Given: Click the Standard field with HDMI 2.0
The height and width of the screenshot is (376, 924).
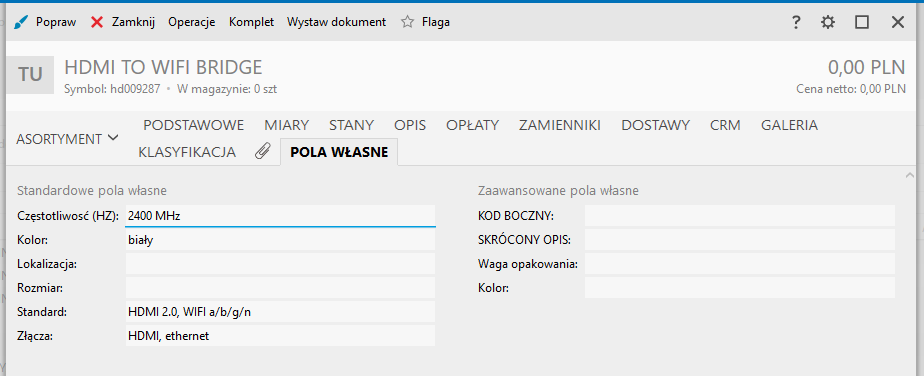Looking at the screenshot, I should (280, 312).
